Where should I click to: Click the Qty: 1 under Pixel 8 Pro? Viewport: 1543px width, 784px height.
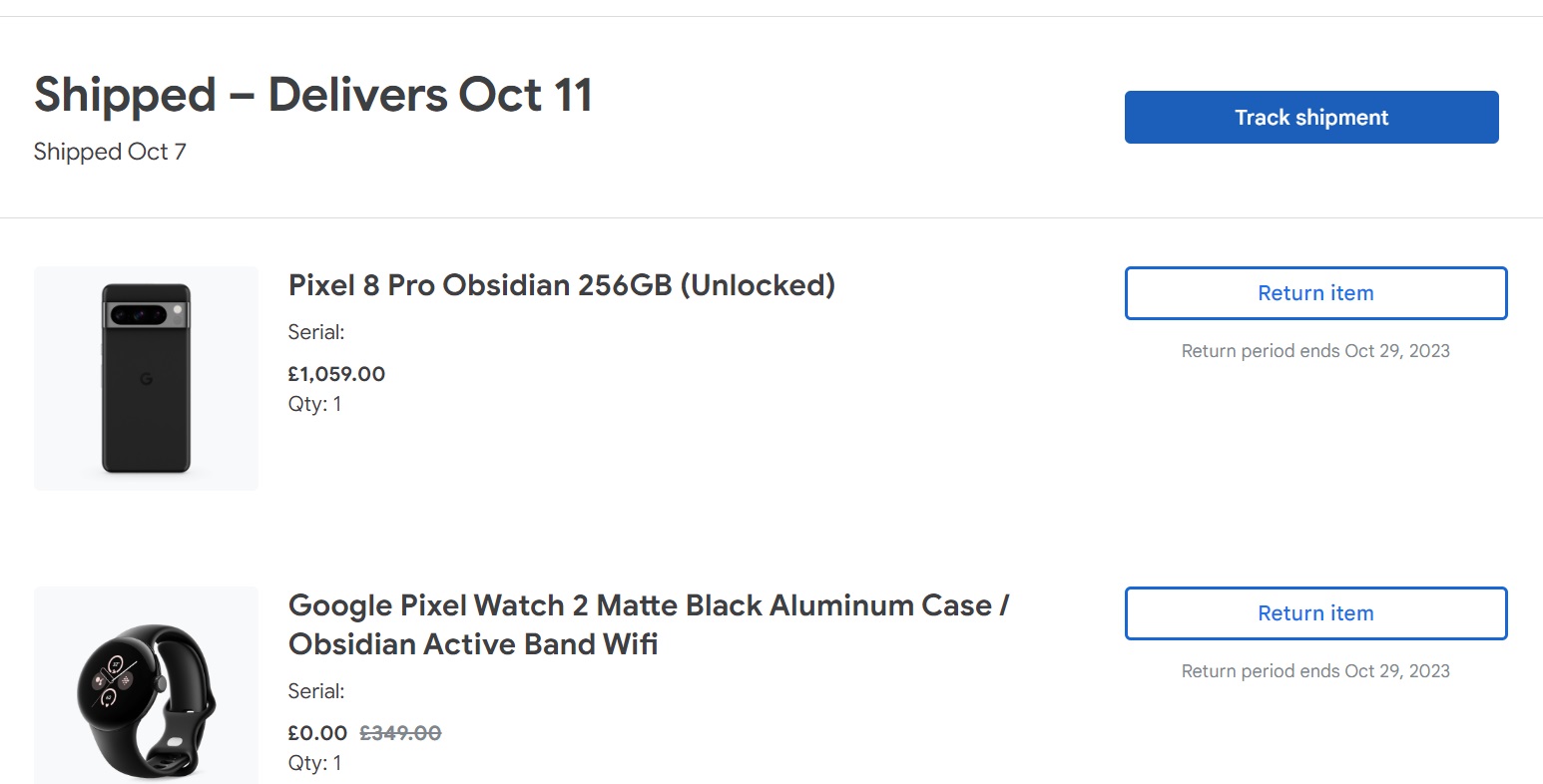click(314, 404)
